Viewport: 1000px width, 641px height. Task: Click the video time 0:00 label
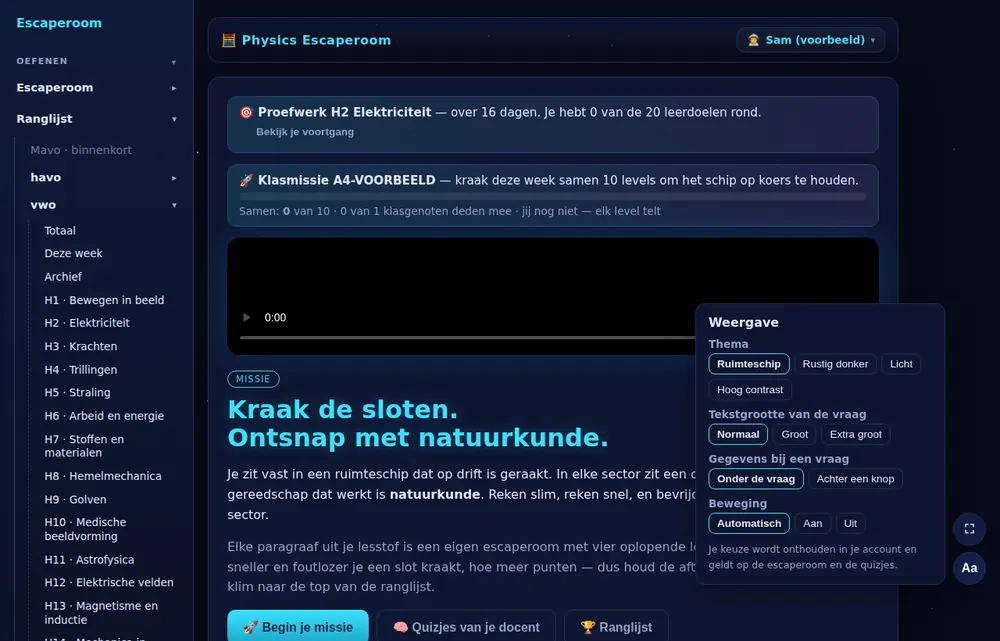coord(276,318)
